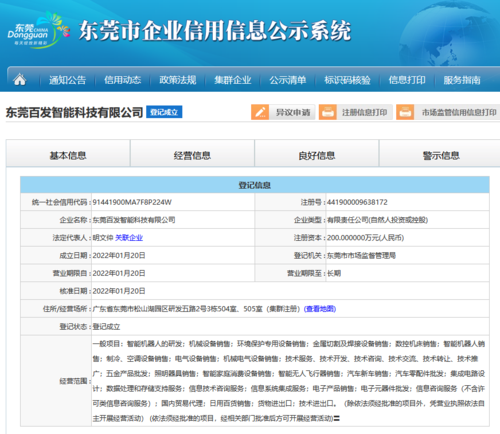The height and width of the screenshot is (434, 500).
Task: Click the 登记成立 status badge
Action: (164, 112)
